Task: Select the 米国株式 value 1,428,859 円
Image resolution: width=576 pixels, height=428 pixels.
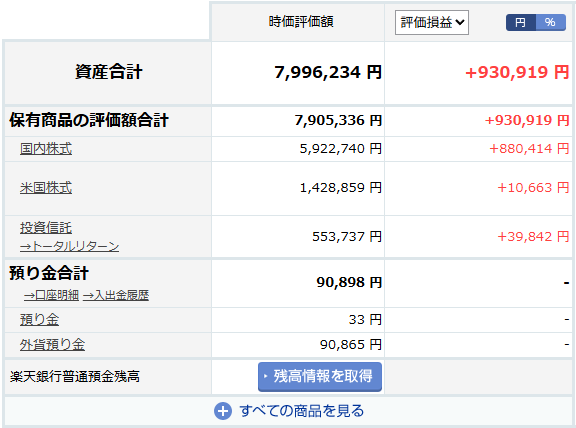Action: tap(341, 188)
